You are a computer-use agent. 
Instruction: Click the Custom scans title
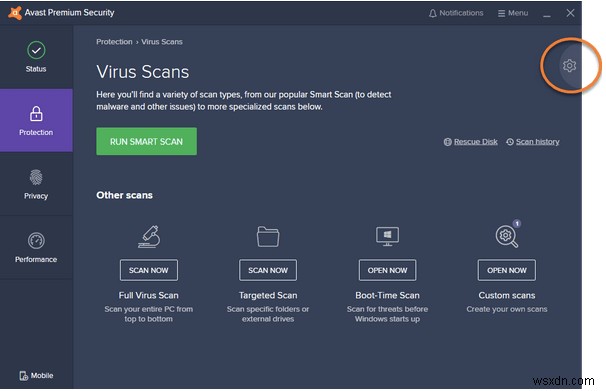[507, 295]
